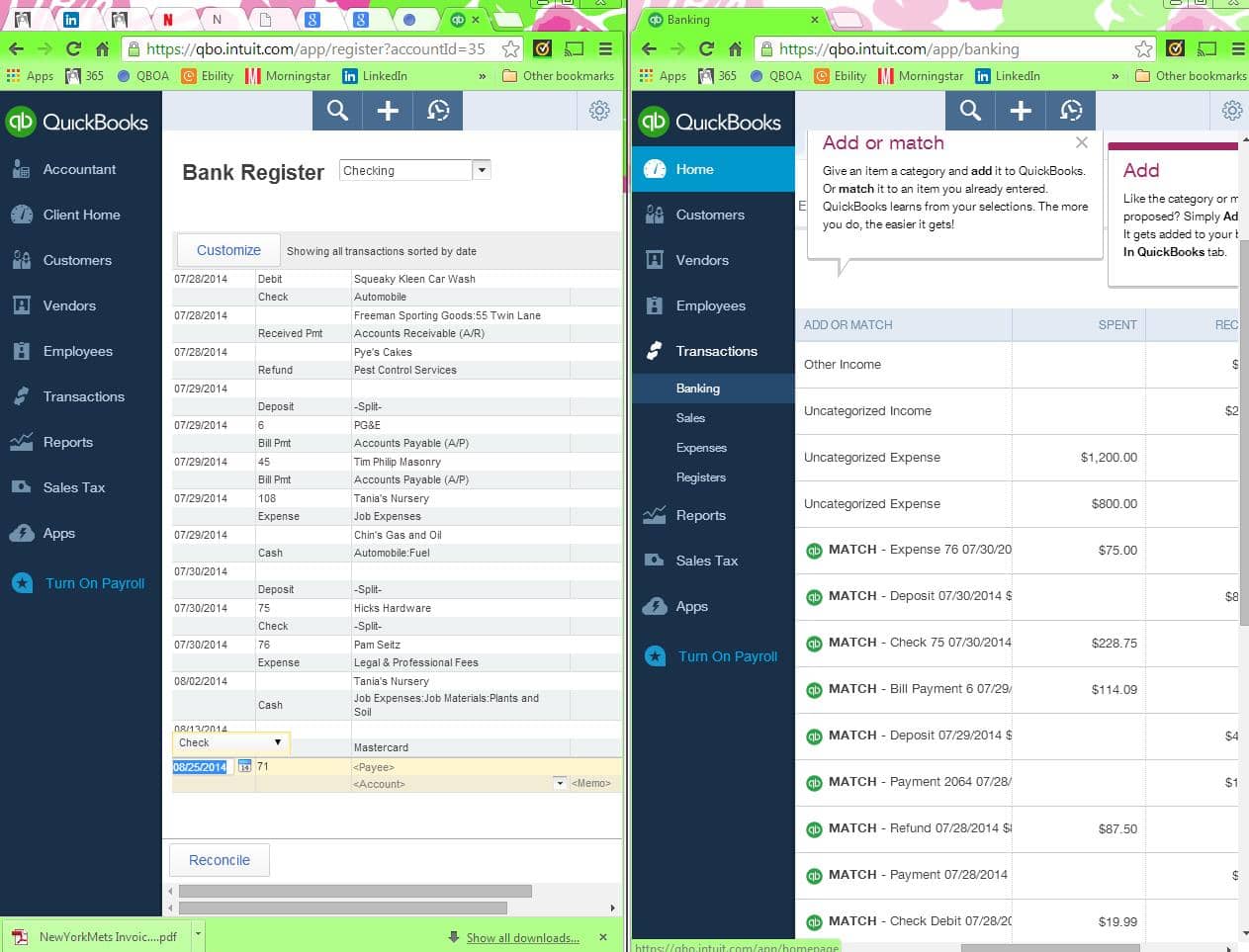
Task: Open LinkedIn bookmark in left browser
Action: point(375,76)
